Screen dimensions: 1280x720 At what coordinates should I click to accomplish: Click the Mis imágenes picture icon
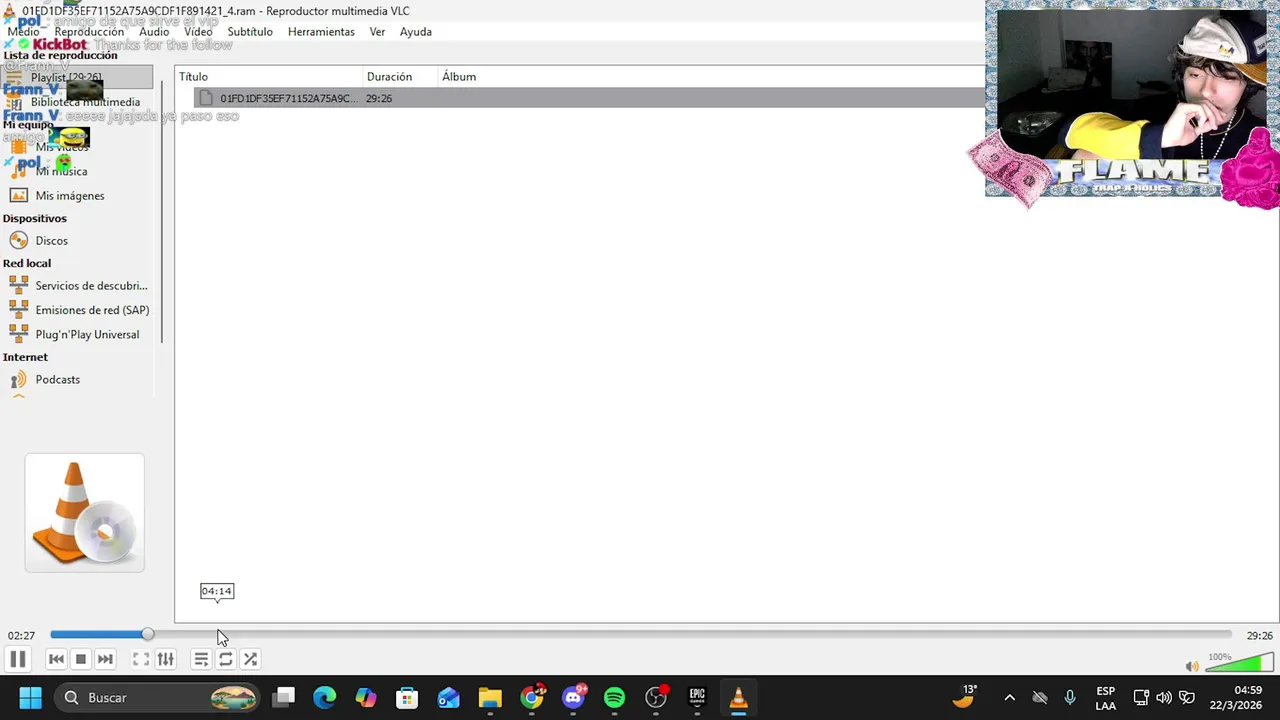[18, 196]
